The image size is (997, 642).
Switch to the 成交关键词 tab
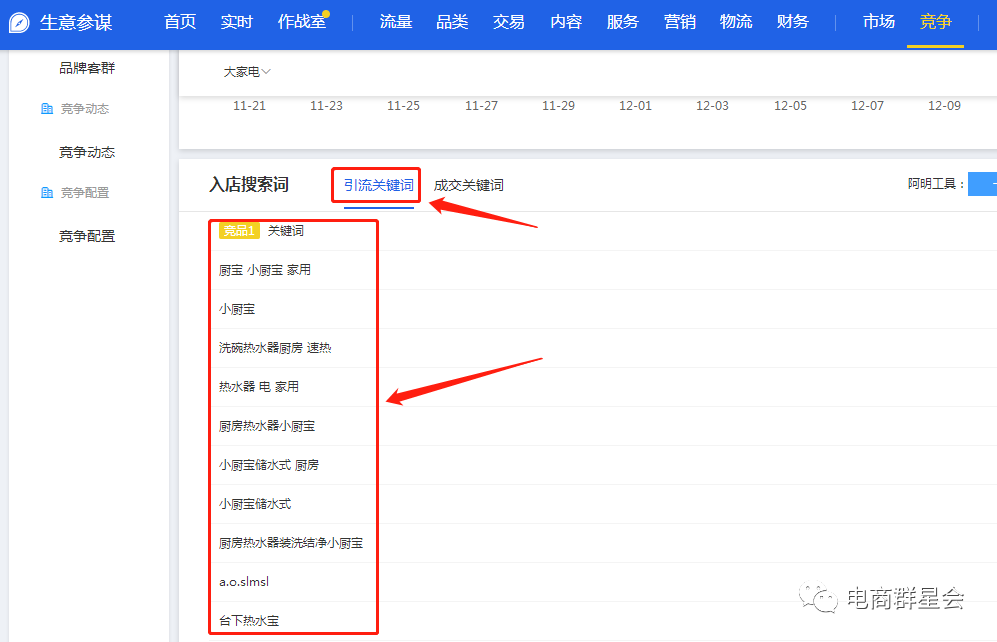pos(469,185)
